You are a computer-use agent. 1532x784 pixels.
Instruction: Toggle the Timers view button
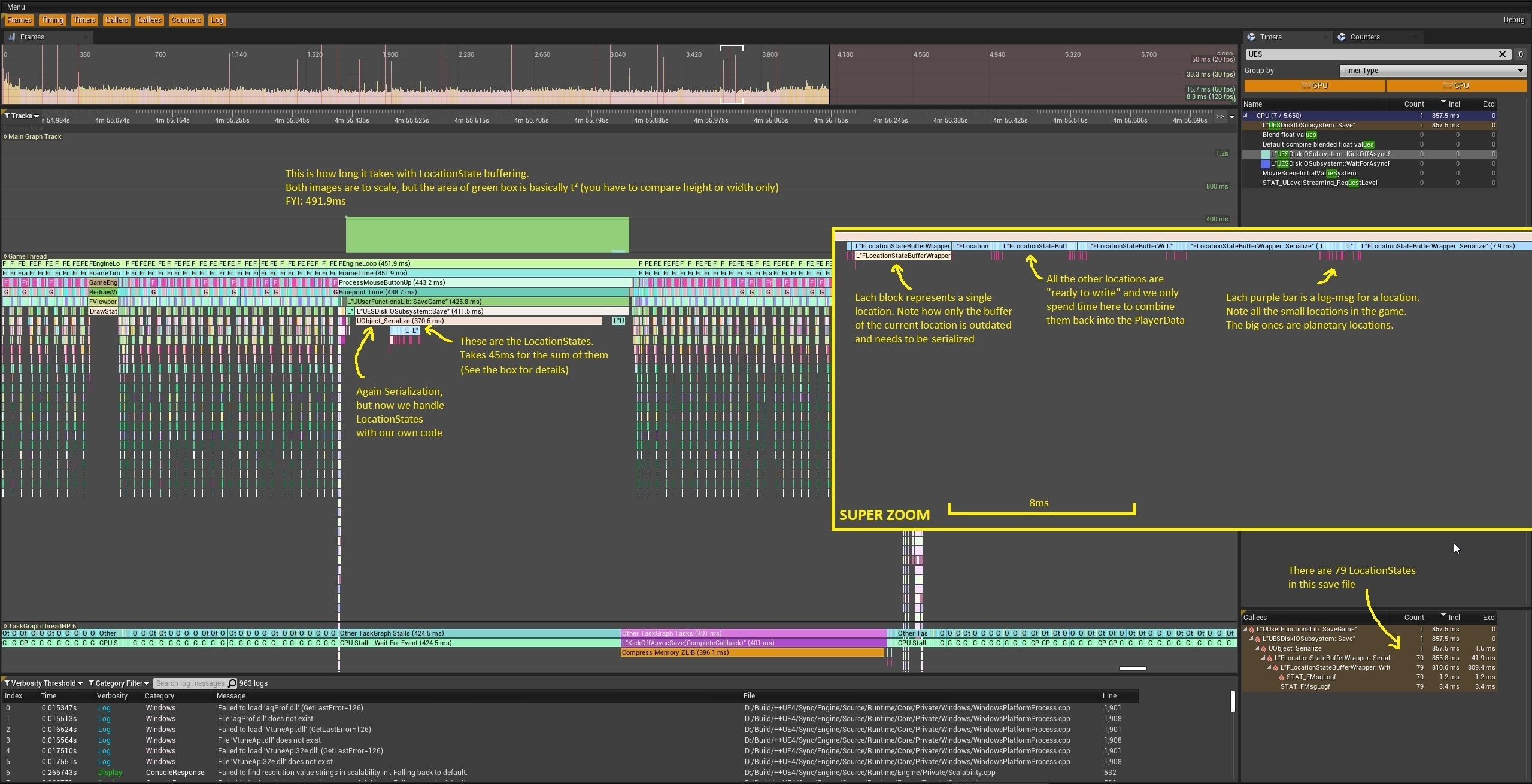pos(84,20)
